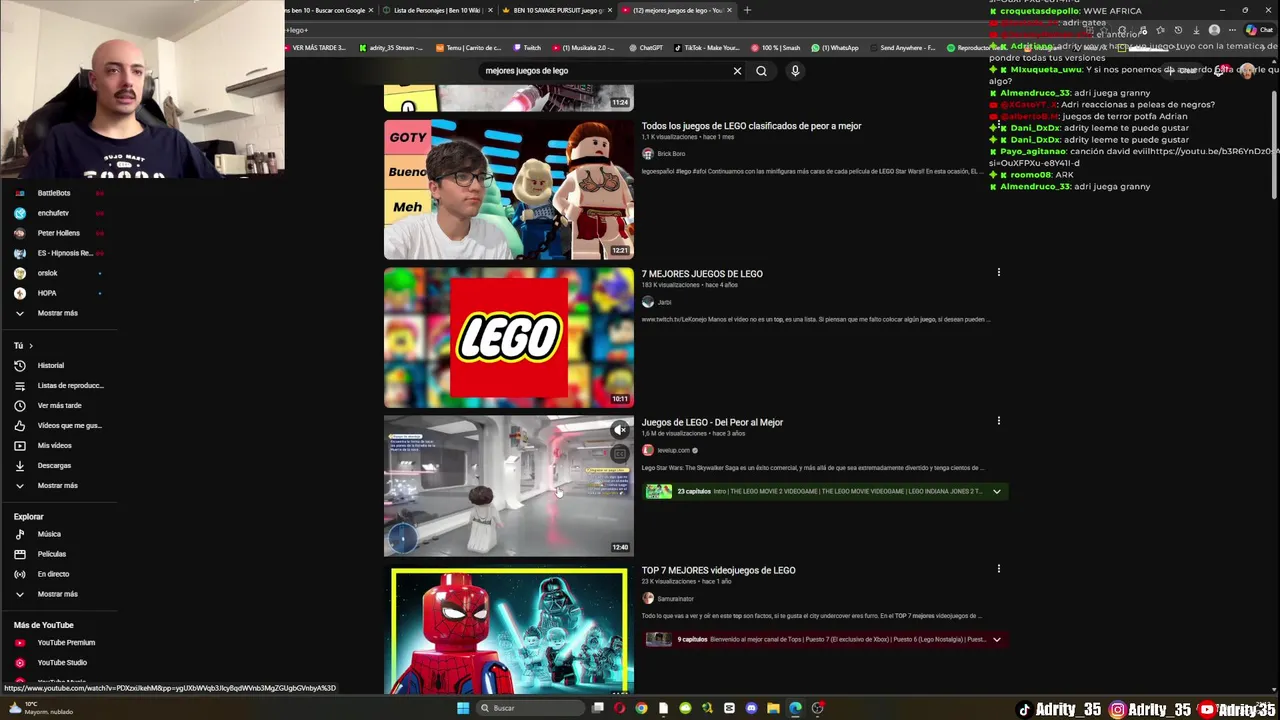Open the 'Tú' section chevron

(30, 346)
